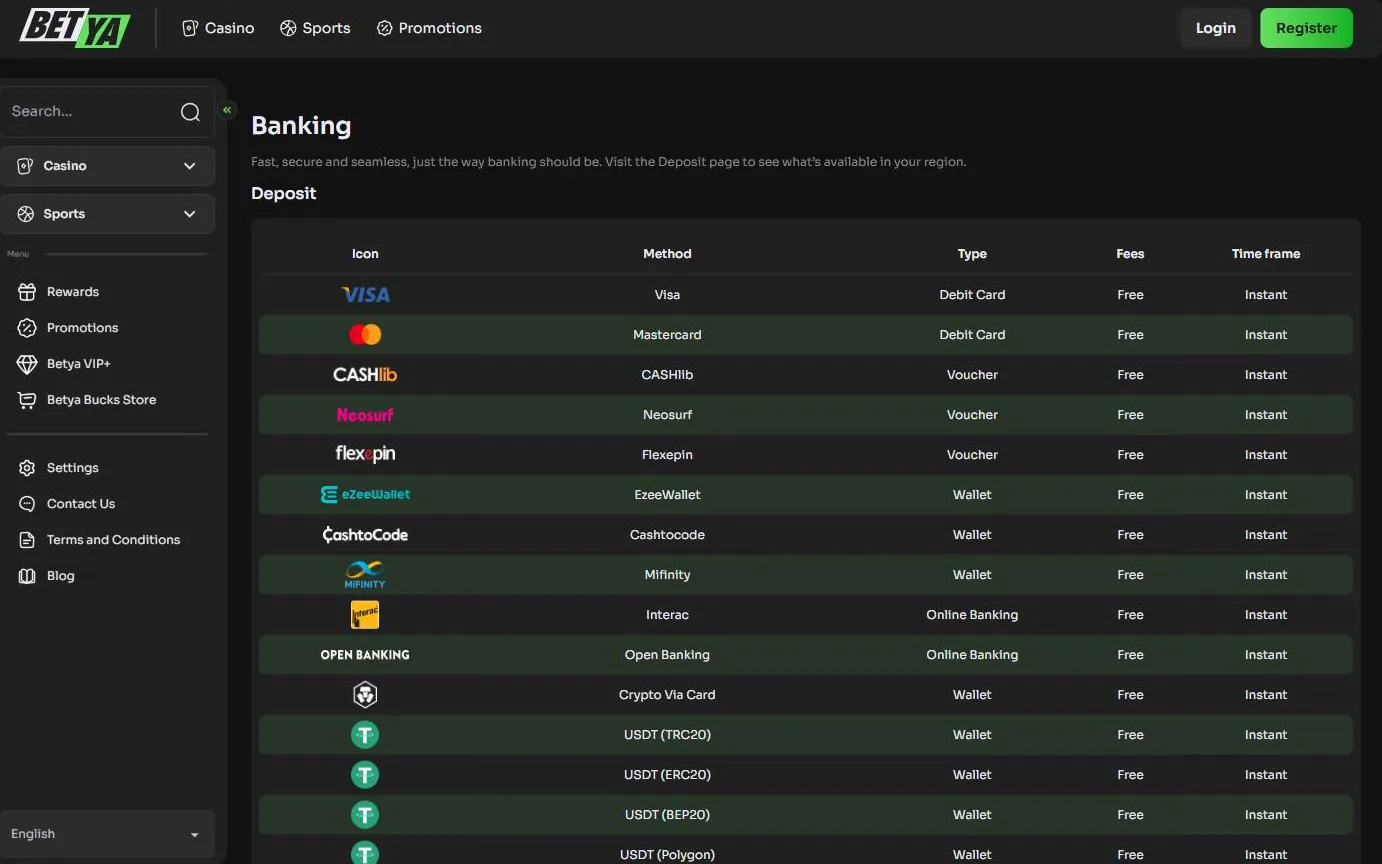Click the Fees column header

pyautogui.click(x=1130, y=254)
